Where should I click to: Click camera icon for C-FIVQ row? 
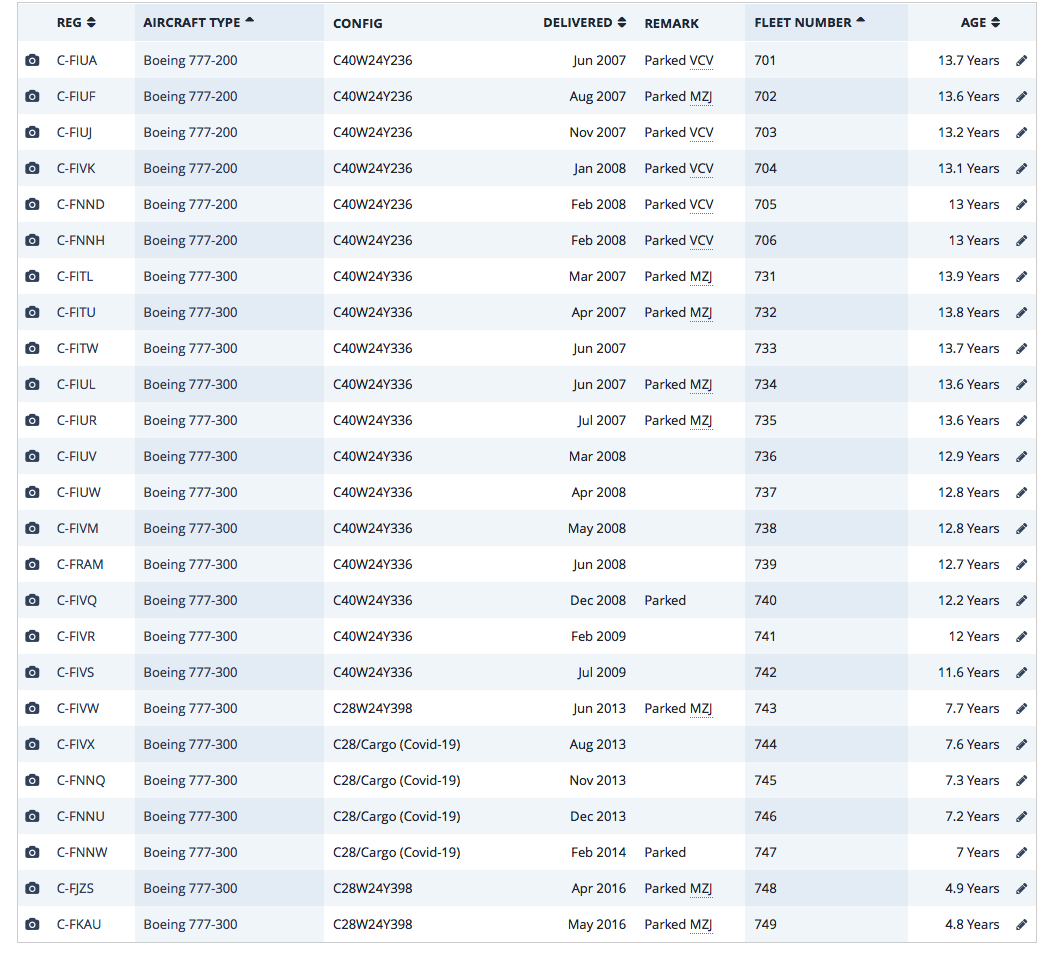[x=32, y=601]
